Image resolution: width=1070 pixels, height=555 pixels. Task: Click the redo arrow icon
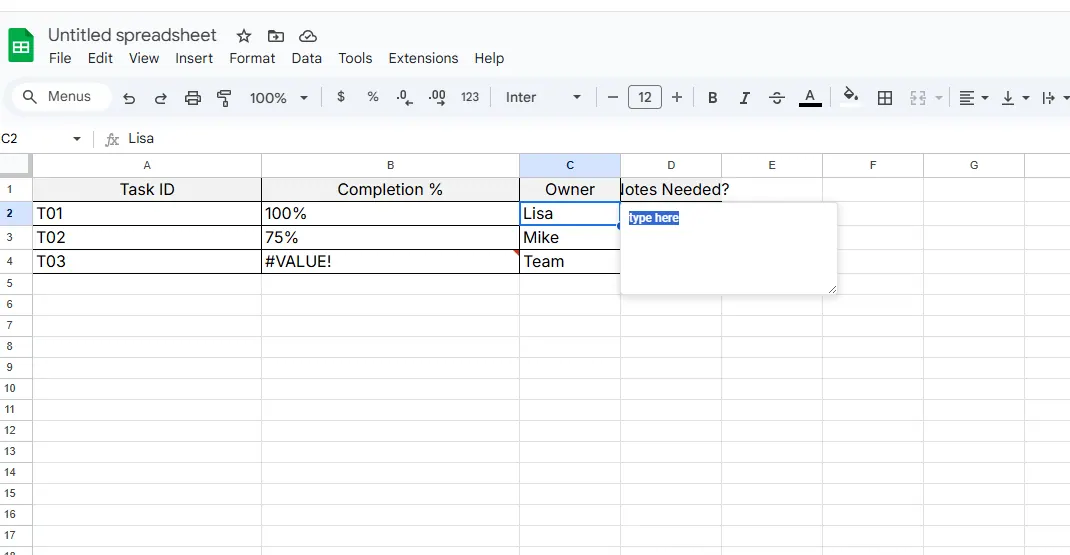[x=160, y=98]
